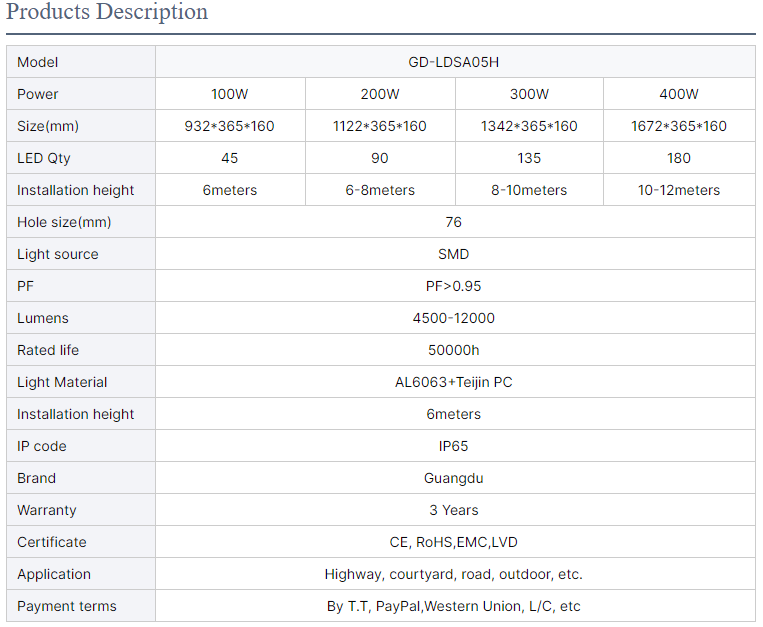763x627 pixels.
Task: Click the 50000h rated life cell
Action: (x=455, y=350)
